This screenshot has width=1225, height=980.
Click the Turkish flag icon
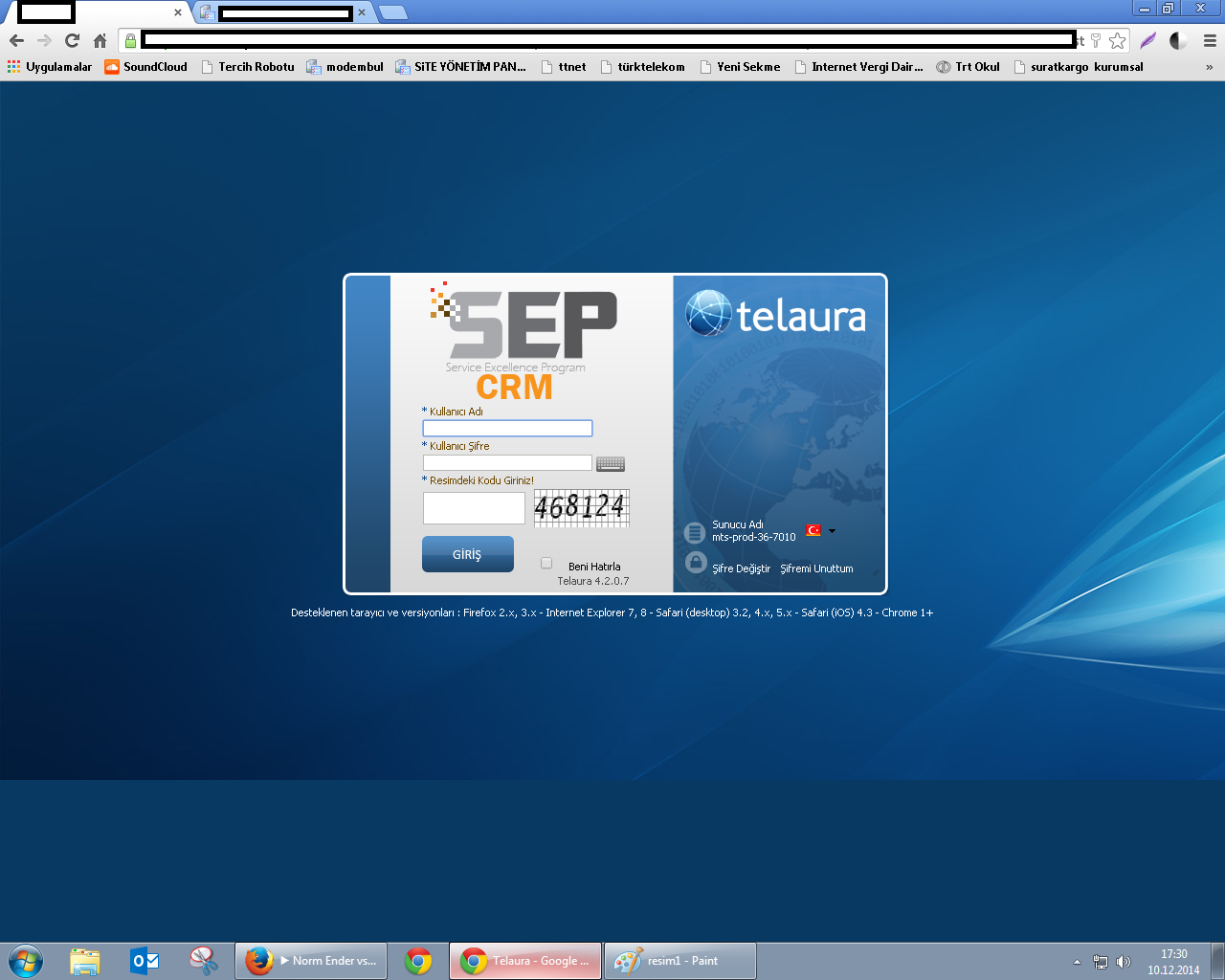tap(813, 530)
